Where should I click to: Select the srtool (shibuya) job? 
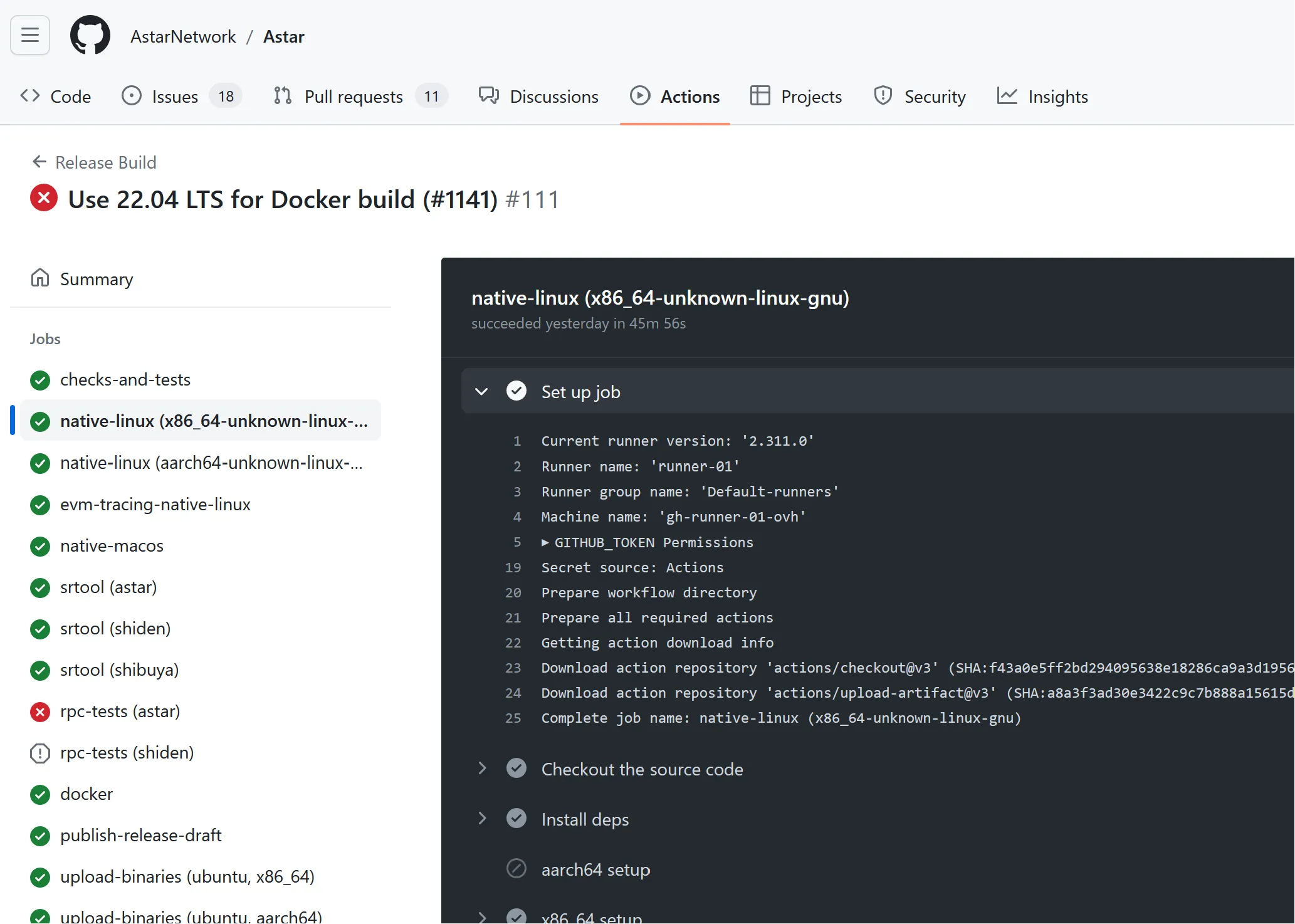click(x=119, y=669)
